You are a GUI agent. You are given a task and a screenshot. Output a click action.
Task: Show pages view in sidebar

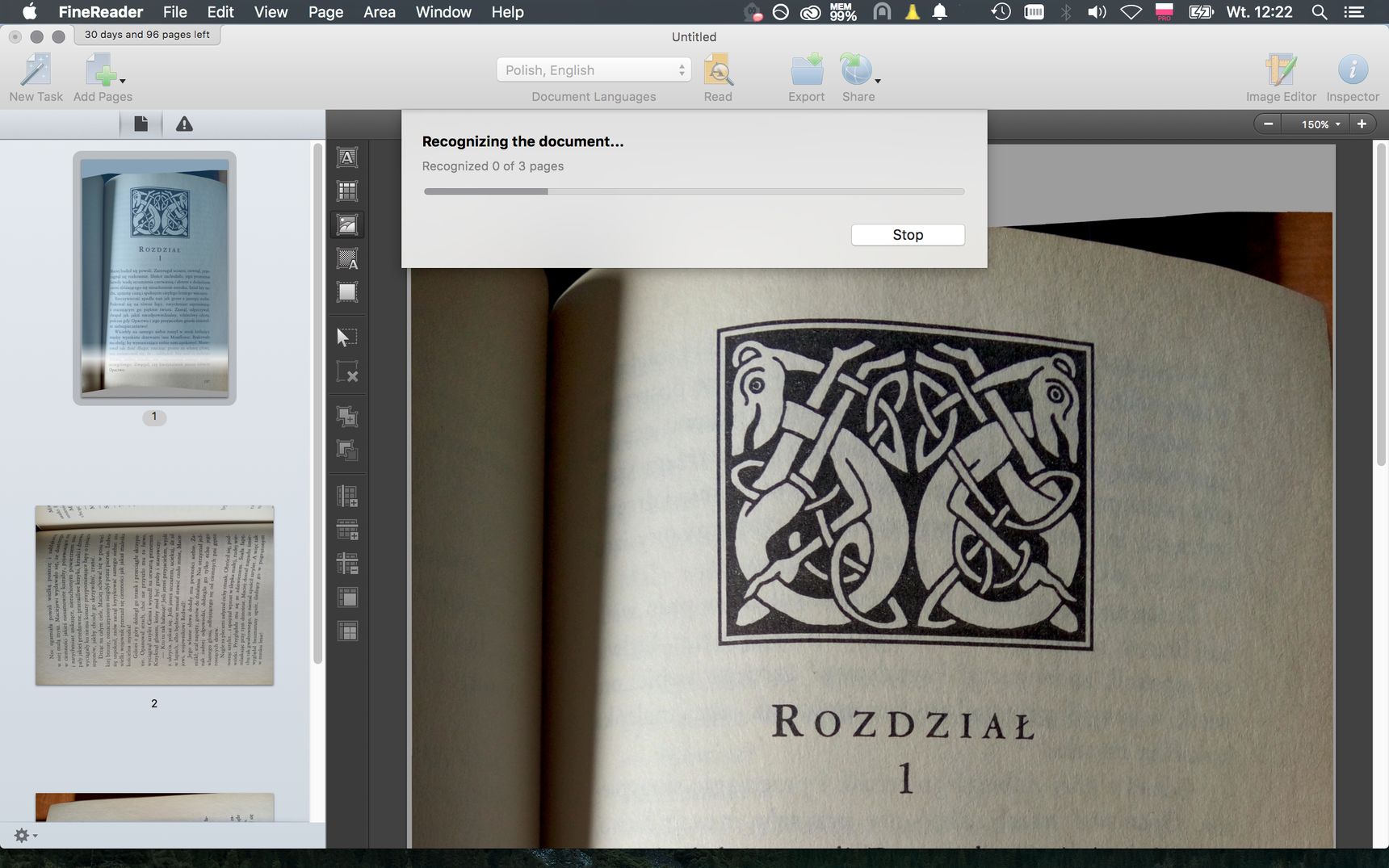(141, 124)
